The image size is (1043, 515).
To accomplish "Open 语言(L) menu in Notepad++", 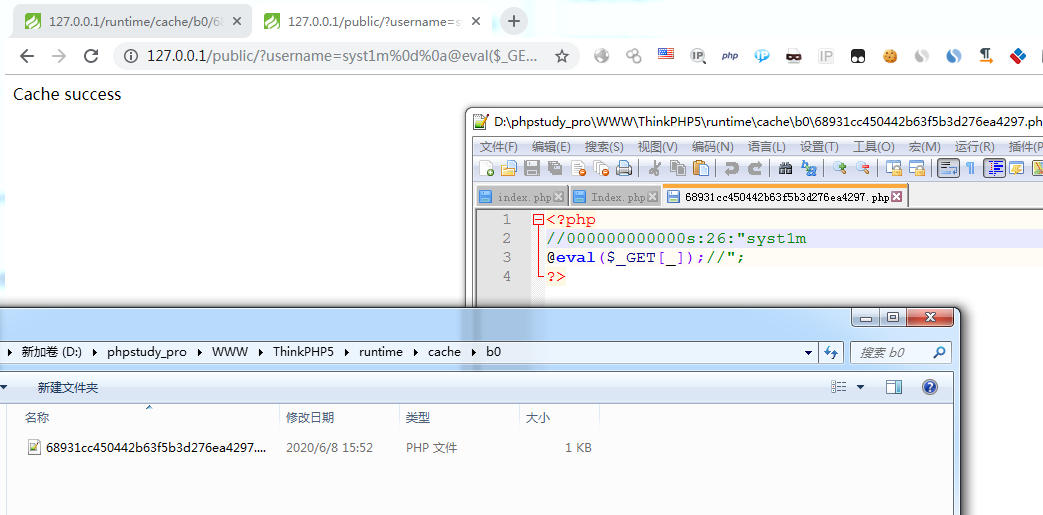I will (767, 146).
